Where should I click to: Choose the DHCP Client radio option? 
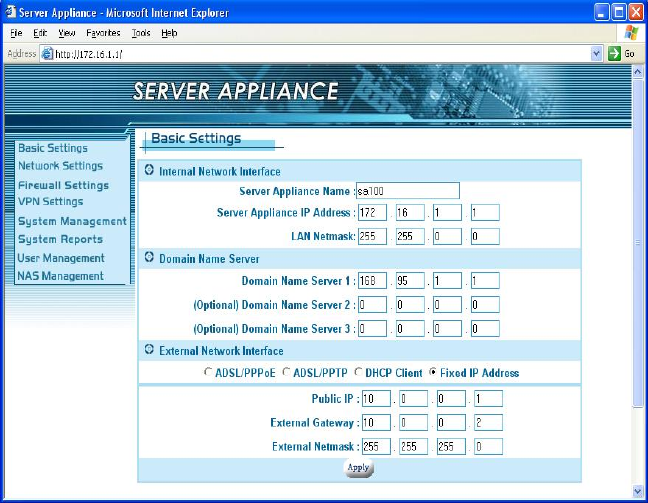358,373
